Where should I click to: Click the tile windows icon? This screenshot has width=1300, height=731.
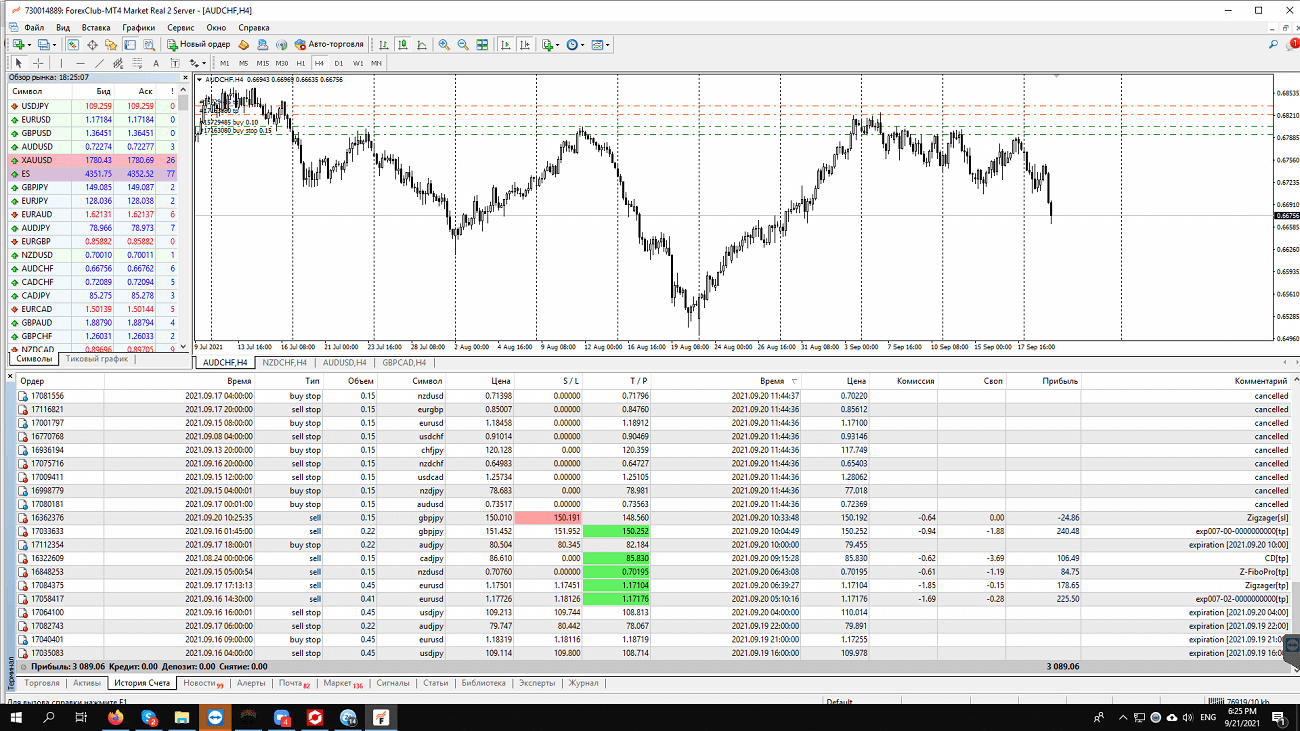tap(483, 45)
